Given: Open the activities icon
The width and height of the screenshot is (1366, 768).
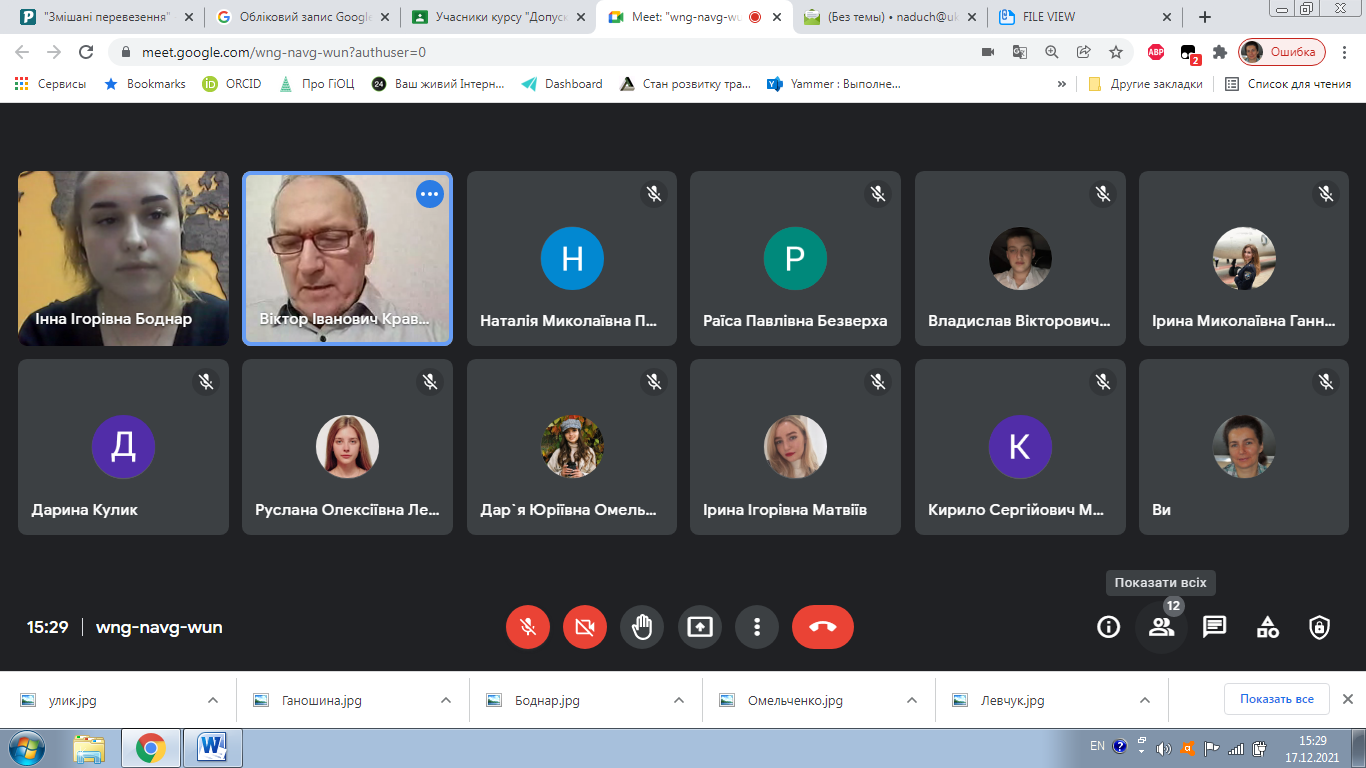Looking at the screenshot, I should point(1267,627).
